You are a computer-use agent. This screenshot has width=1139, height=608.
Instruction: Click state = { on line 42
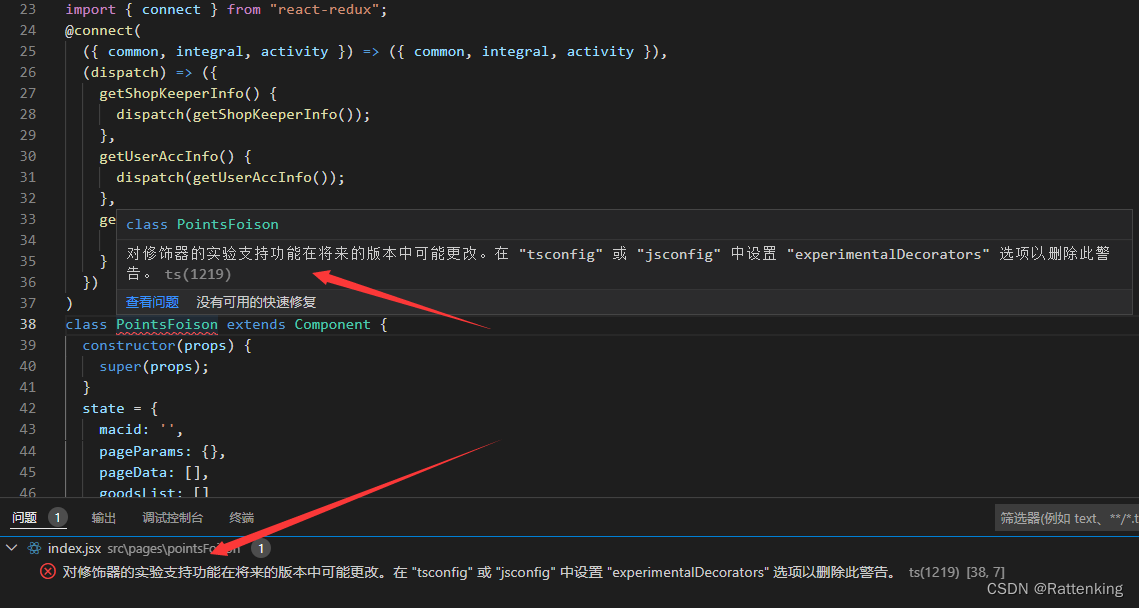click(121, 408)
